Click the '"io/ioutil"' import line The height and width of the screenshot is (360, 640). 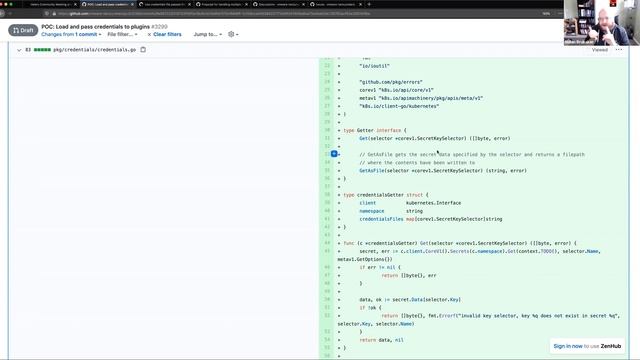tap(374, 66)
